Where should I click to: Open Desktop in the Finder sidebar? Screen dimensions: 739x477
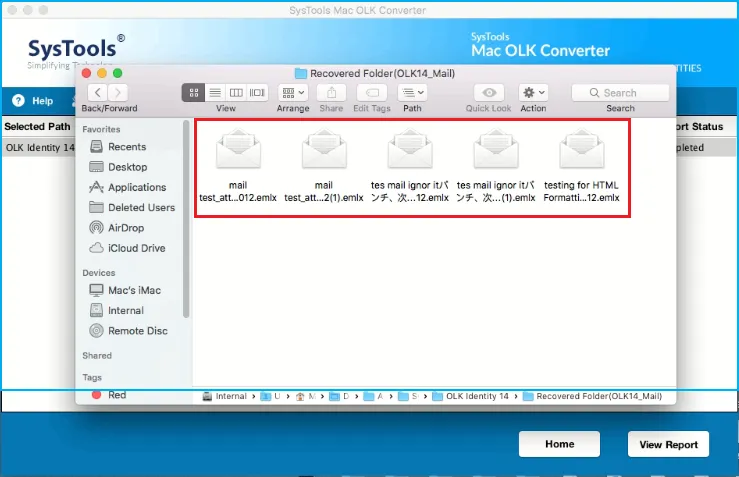(x=127, y=167)
